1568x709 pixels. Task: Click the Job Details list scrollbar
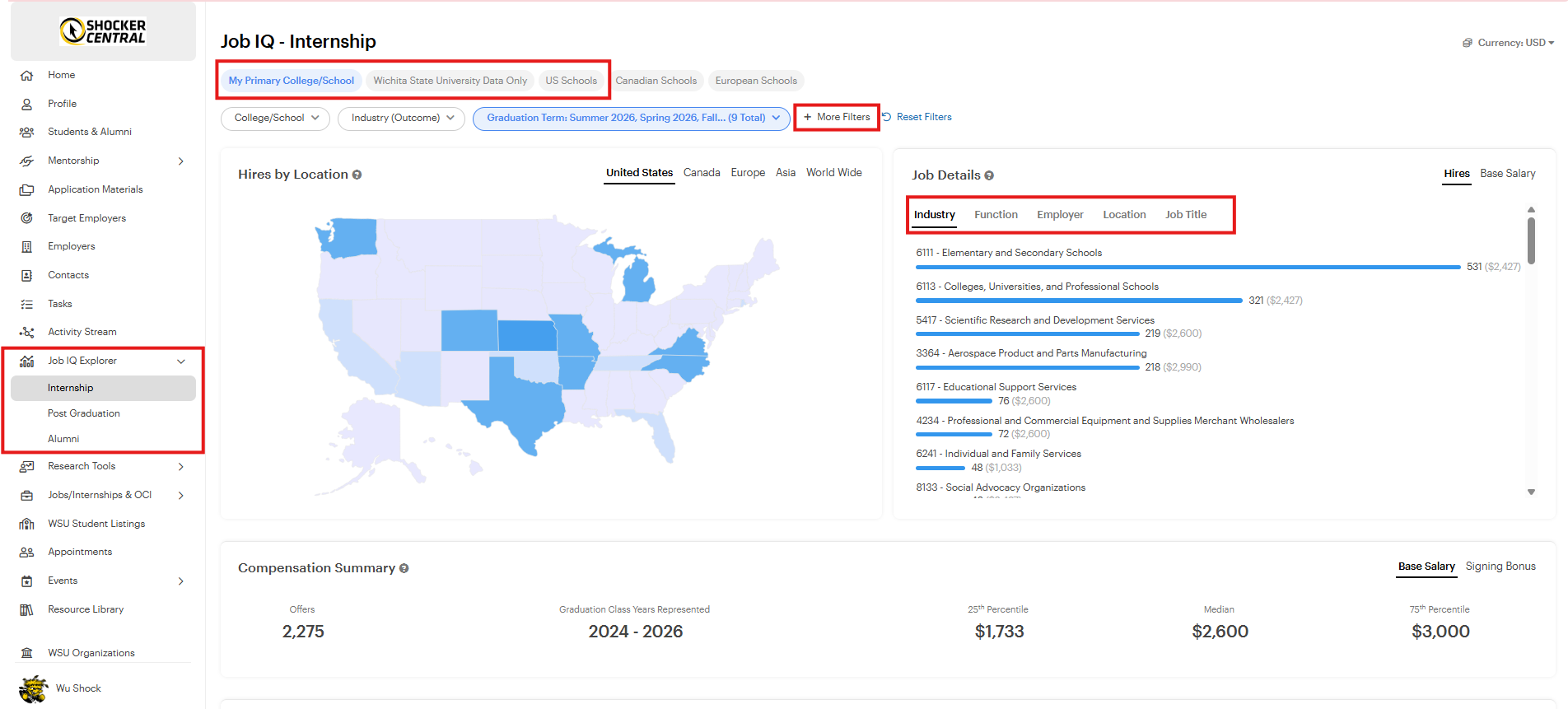pyautogui.click(x=1531, y=240)
